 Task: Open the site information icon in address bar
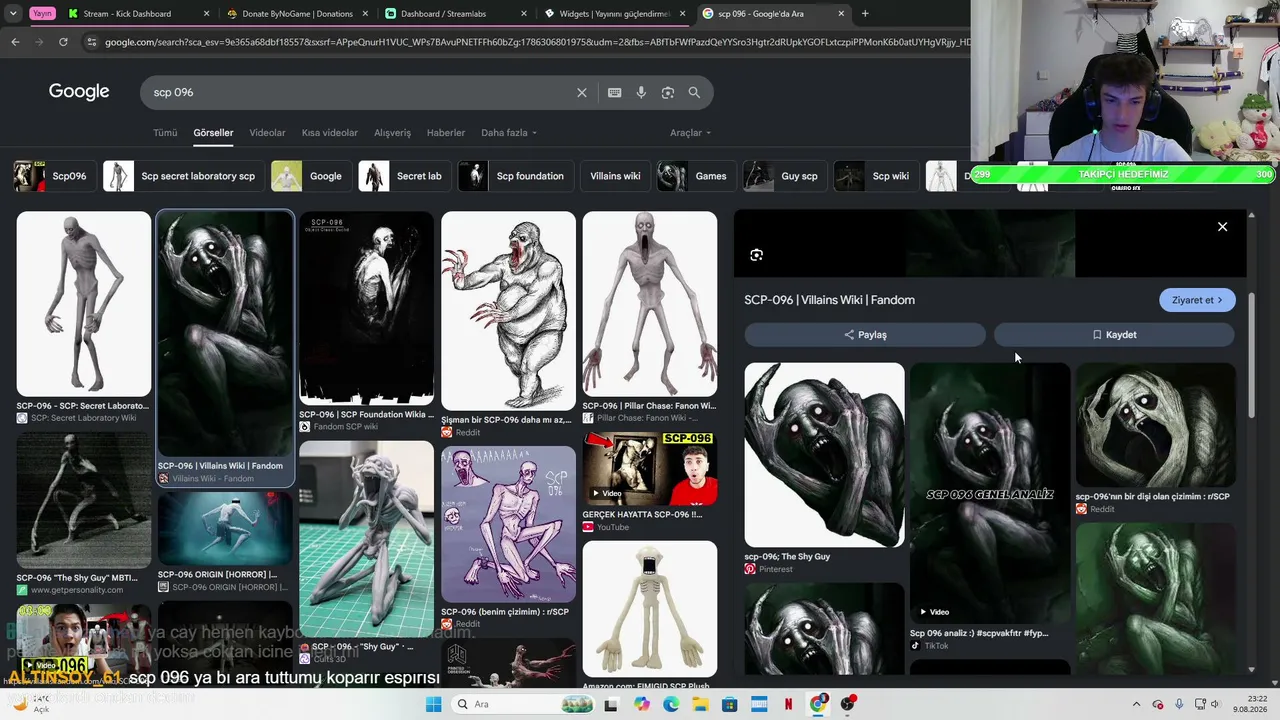pos(92,42)
